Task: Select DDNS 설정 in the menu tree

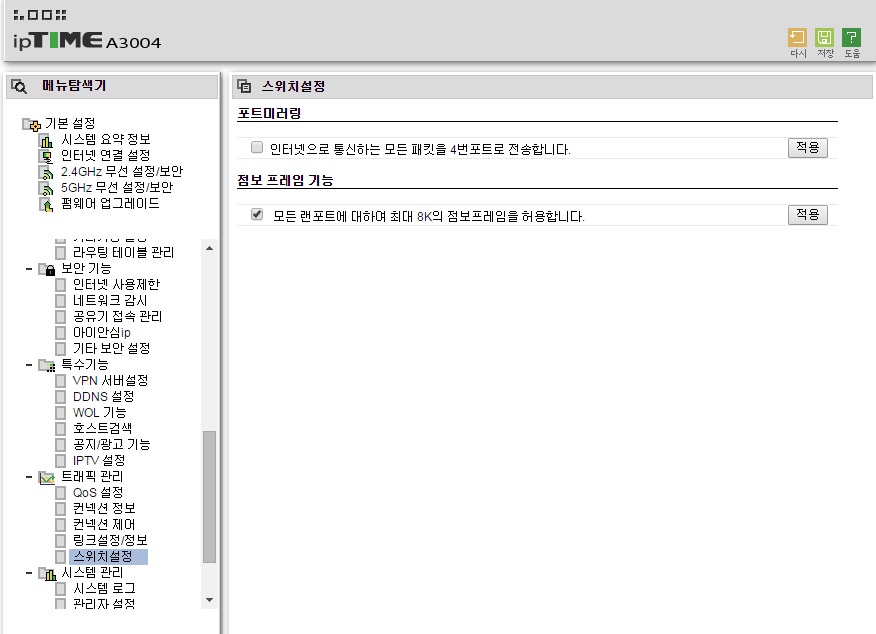Action: pos(103,397)
